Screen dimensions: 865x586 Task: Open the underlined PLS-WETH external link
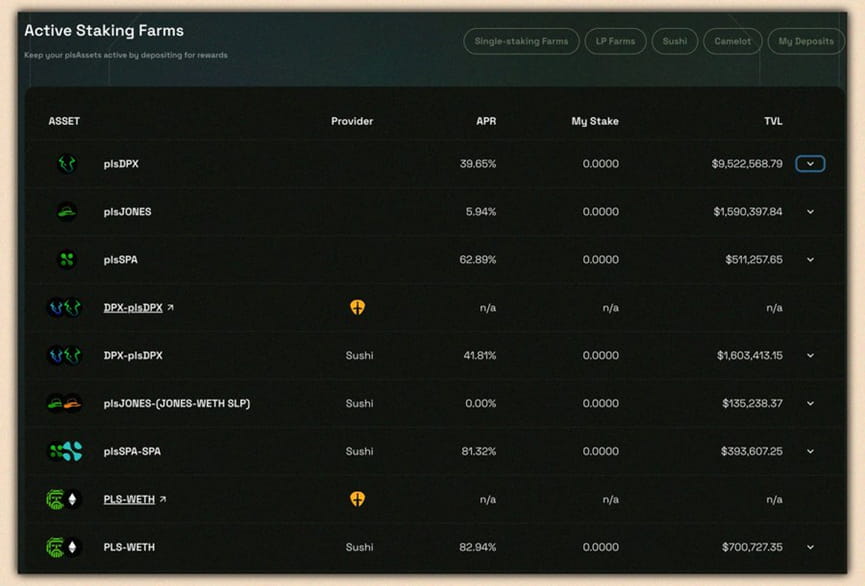135,499
